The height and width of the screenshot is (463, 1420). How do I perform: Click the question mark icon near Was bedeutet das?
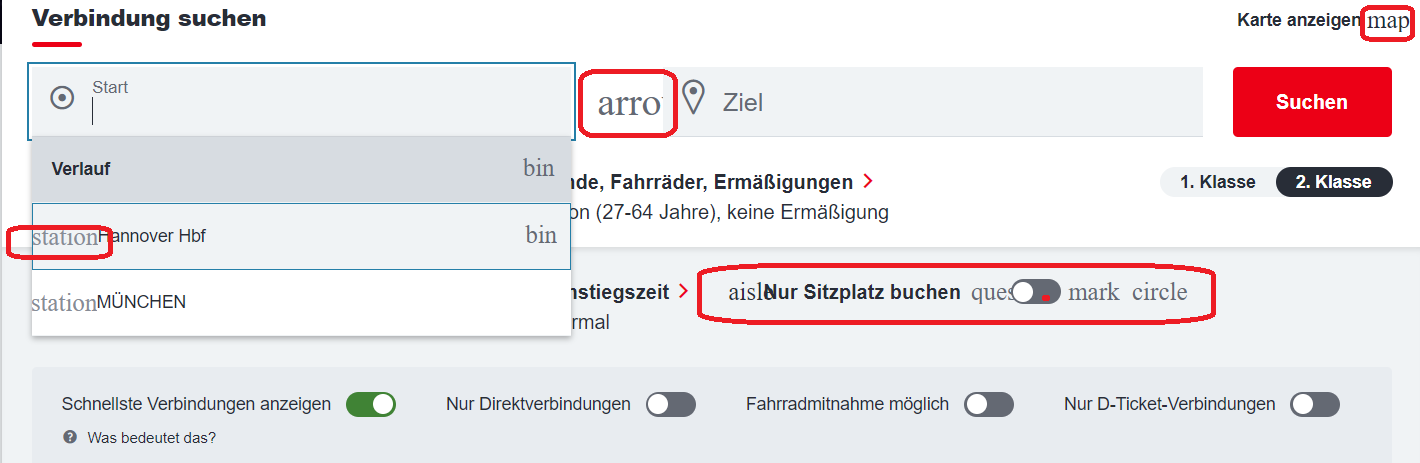pyautogui.click(x=70, y=437)
